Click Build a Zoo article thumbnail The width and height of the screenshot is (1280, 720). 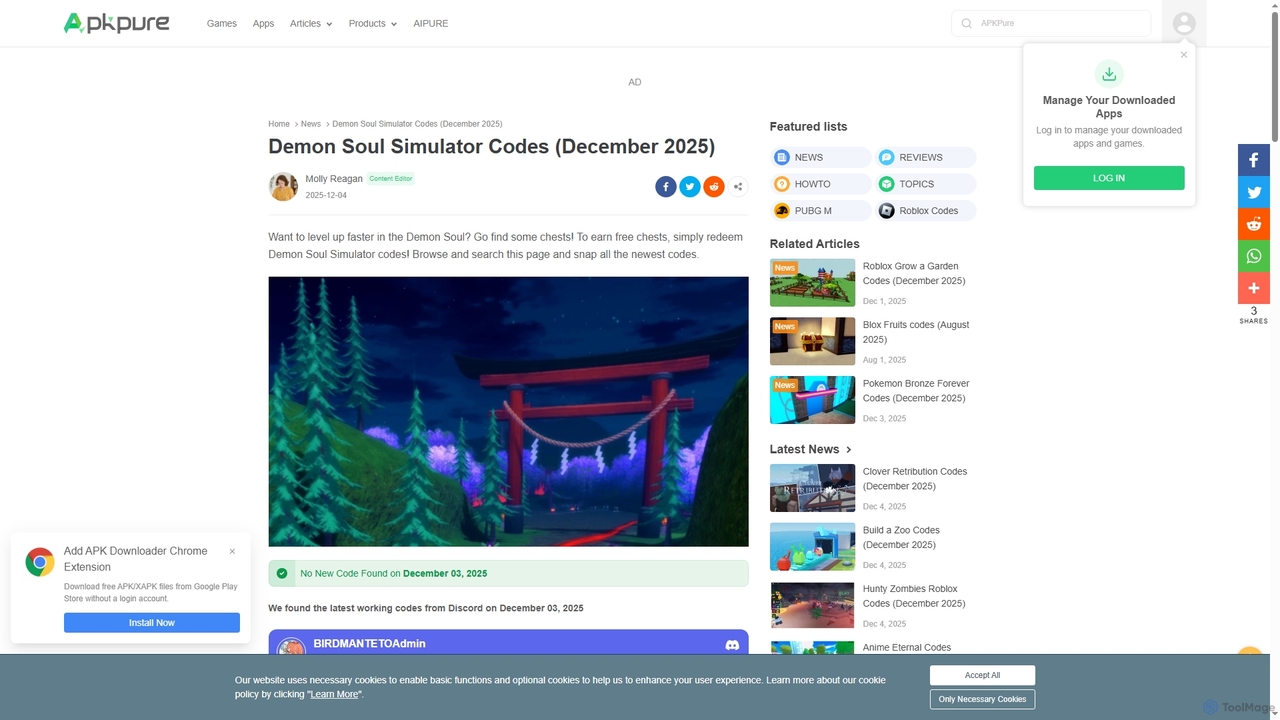tap(812, 547)
